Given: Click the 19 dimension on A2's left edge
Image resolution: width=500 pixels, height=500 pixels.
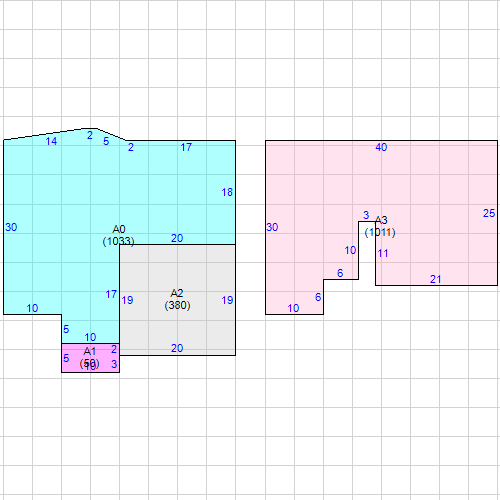Looking at the screenshot, I should [x=127, y=300].
